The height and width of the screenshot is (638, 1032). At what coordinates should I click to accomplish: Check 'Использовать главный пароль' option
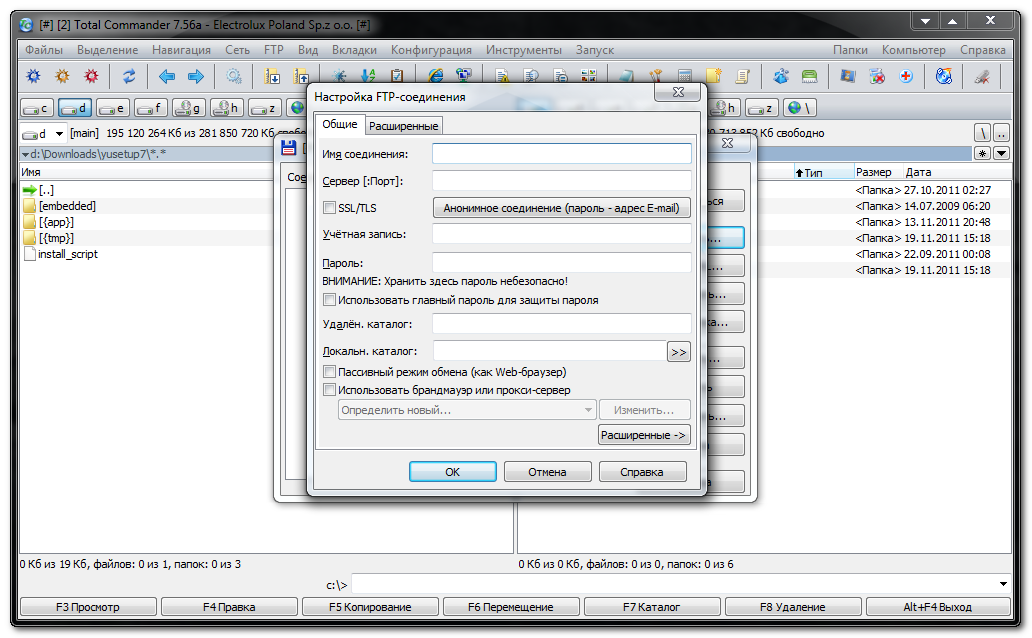click(330, 300)
